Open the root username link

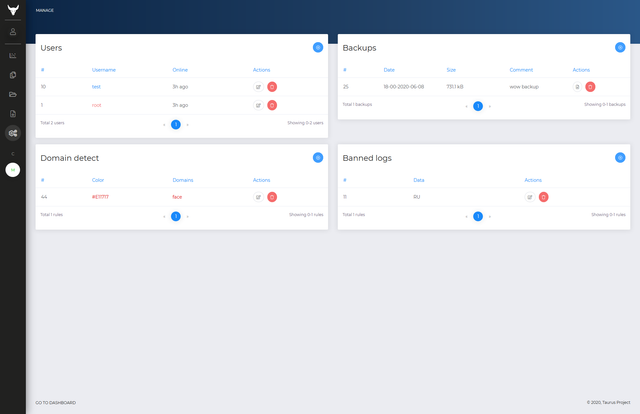click(96, 105)
